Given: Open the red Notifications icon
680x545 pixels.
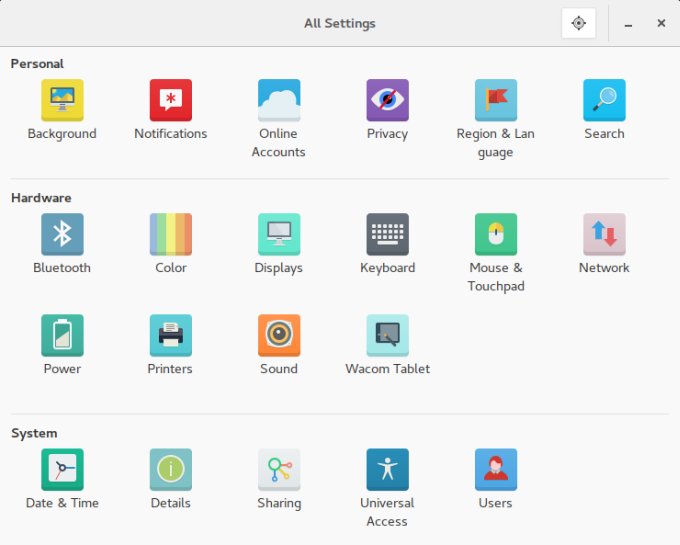Looking at the screenshot, I should (x=170, y=100).
